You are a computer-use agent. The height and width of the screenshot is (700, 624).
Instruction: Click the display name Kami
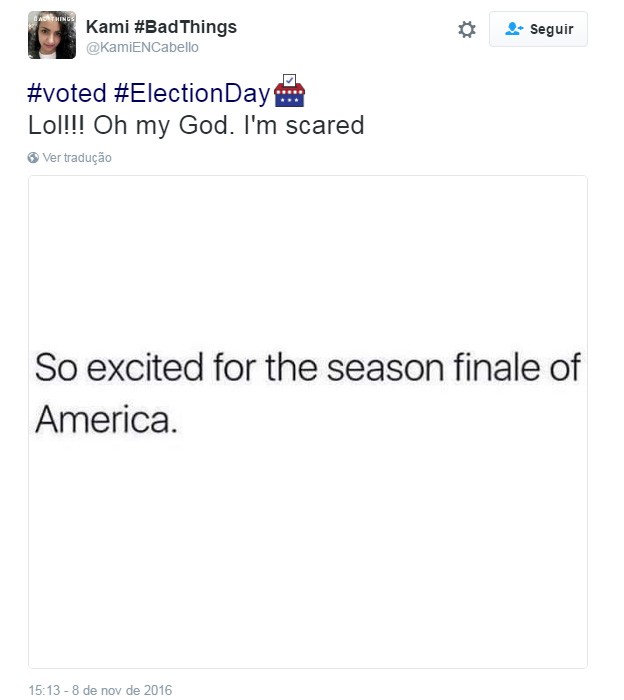[107, 26]
